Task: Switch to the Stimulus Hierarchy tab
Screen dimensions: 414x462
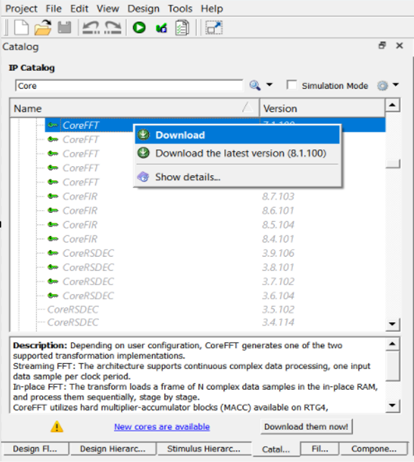Action: point(204,449)
